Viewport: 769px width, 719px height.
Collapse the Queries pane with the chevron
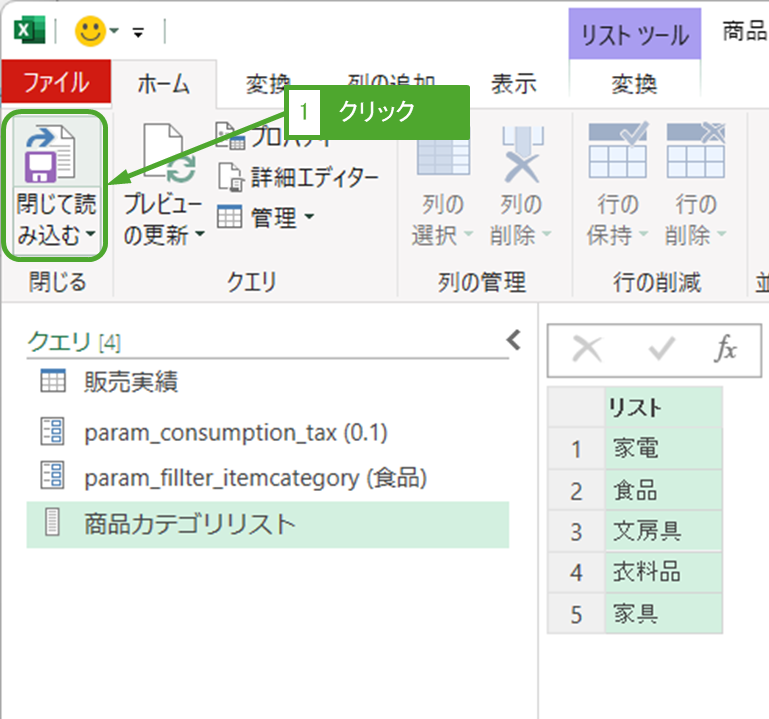tap(514, 340)
